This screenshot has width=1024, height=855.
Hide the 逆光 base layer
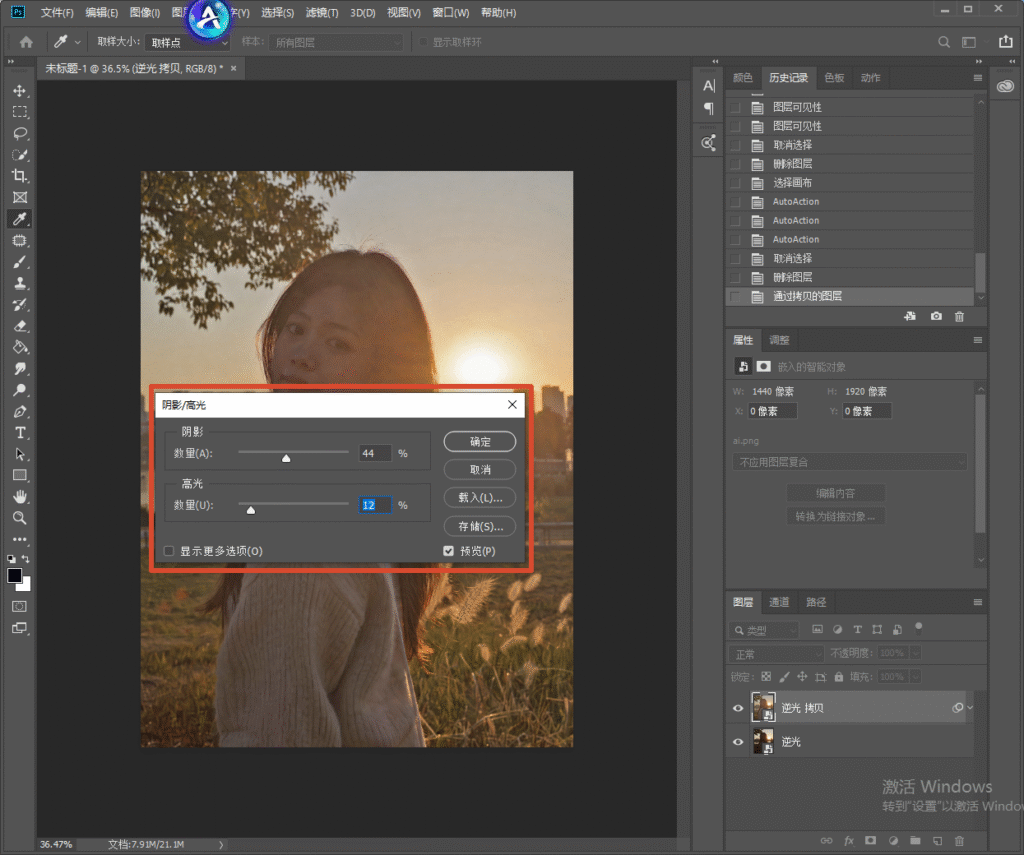click(738, 741)
